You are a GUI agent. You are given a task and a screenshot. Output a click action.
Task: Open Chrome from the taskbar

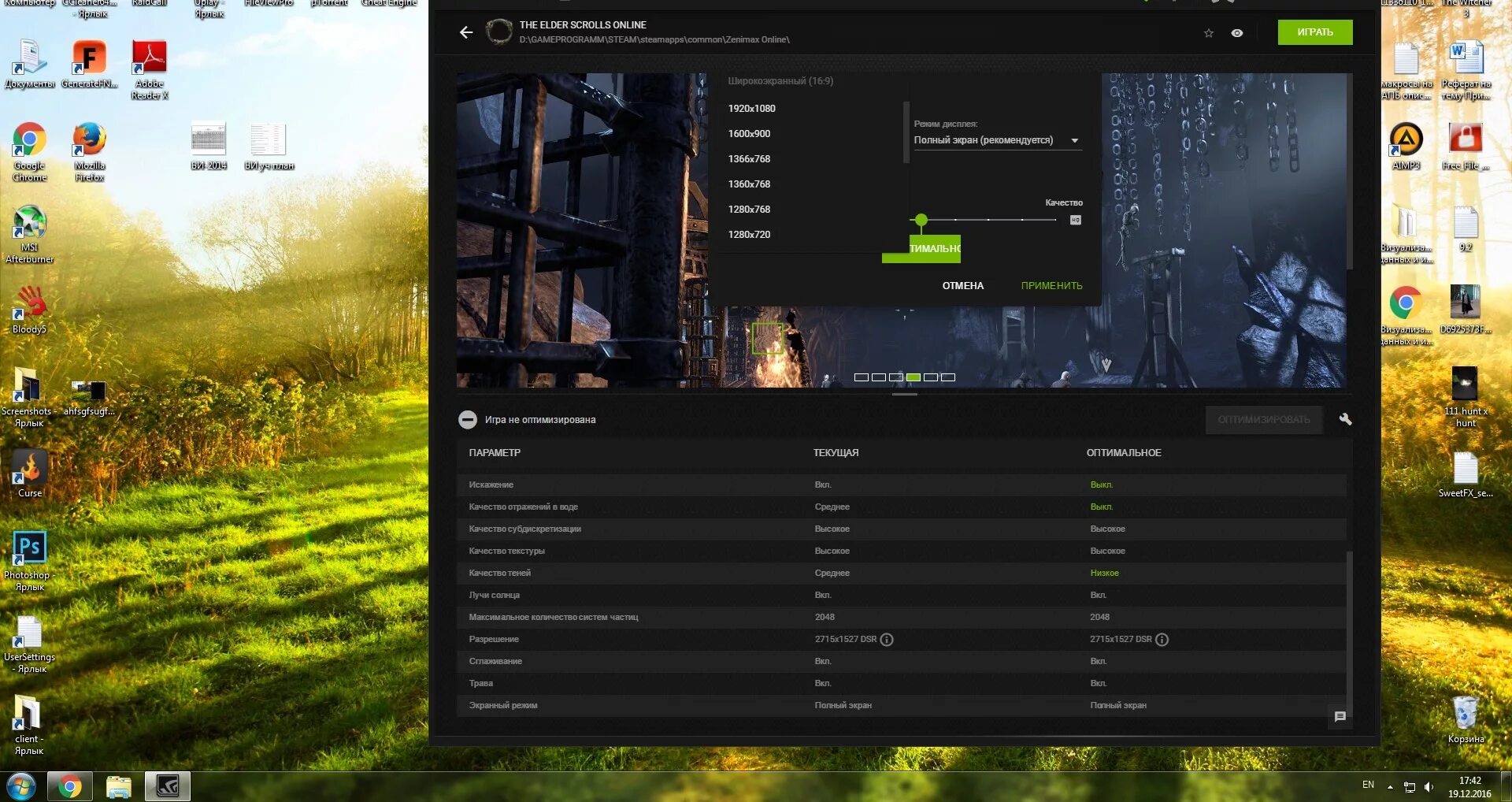pyautogui.click(x=69, y=786)
